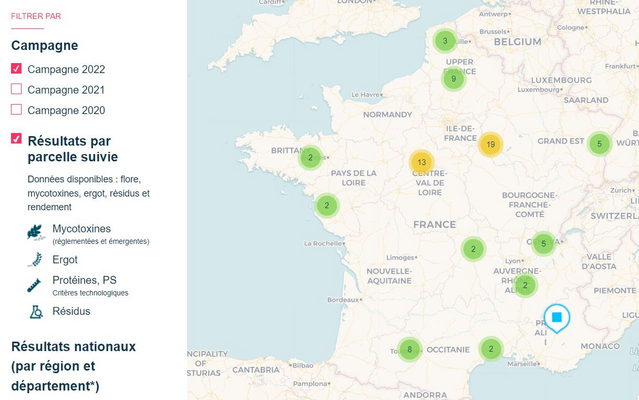This screenshot has width=639, height=400.
Task: Toggle Résultats par parcelle suivie checkbox
Action: (x=16, y=138)
